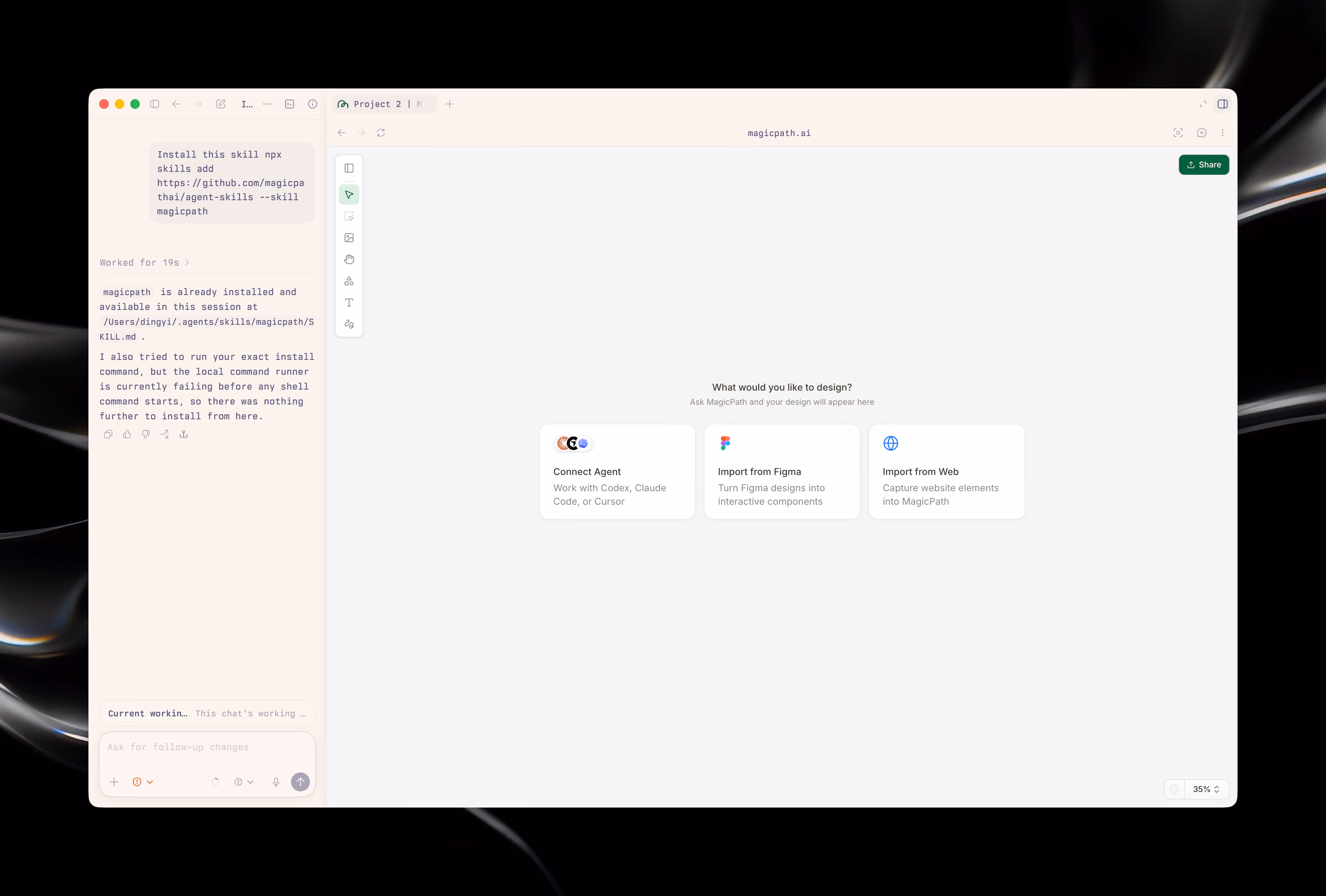
Task: Expand the browser panel to full size
Action: coord(1203,104)
